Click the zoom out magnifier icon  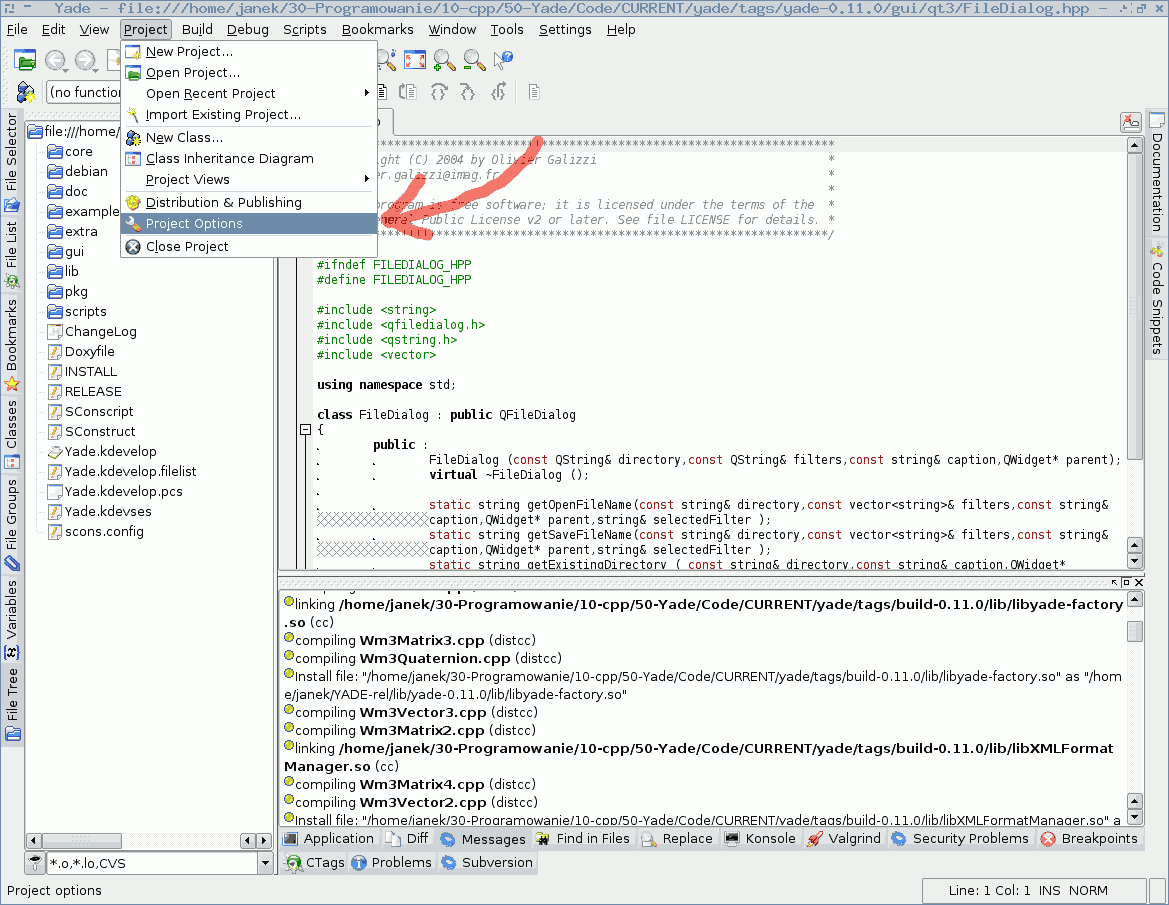tap(474, 61)
